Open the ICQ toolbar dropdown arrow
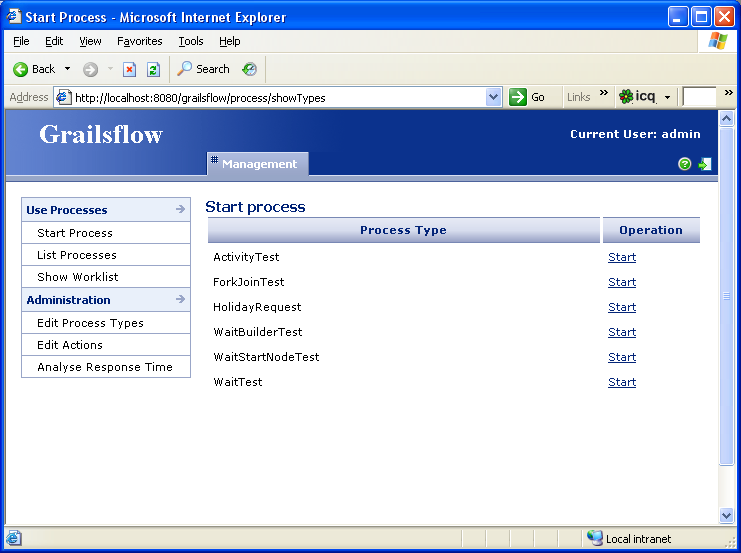The height and width of the screenshot is (553, 741). tap(667, 97)
